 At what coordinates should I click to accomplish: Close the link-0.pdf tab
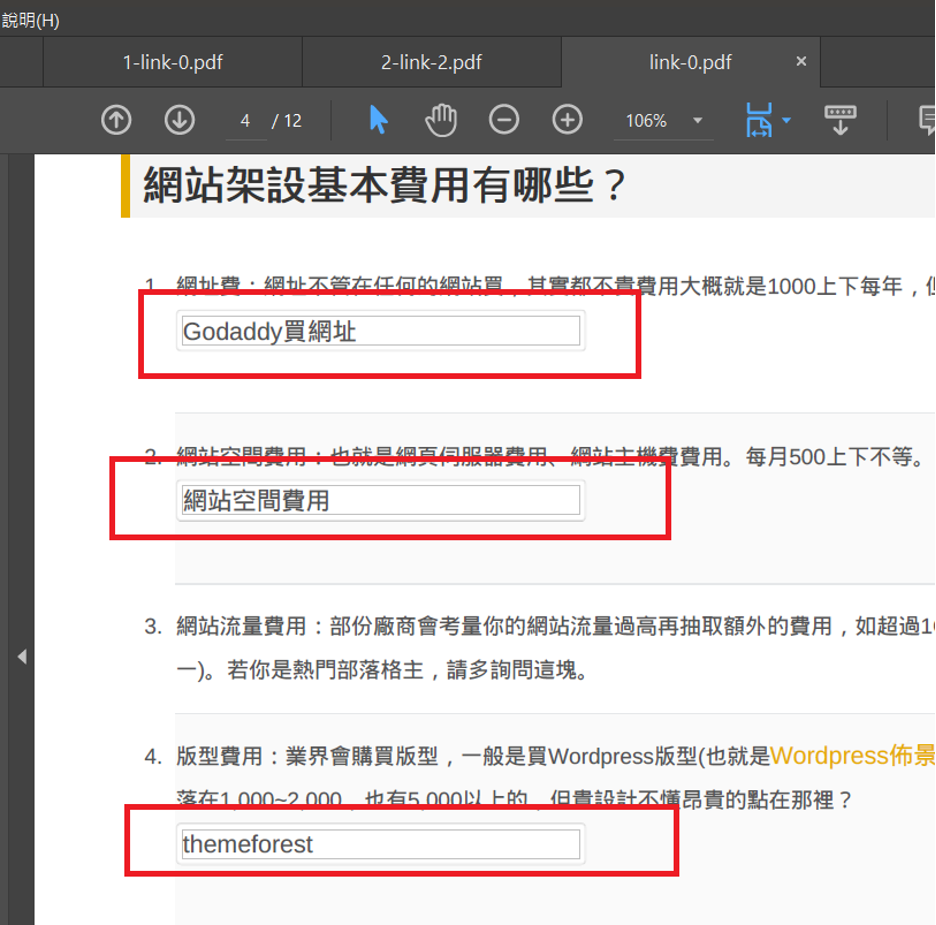pyautogui.click(x=801, y=62)
